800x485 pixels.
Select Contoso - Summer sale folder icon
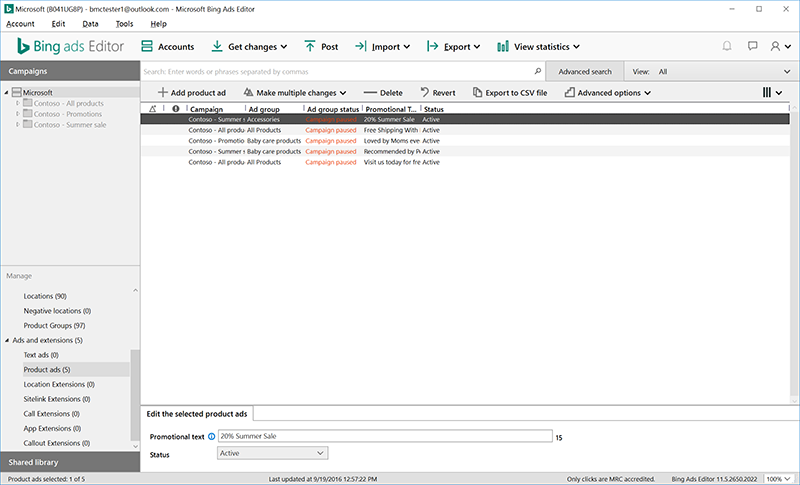[x=28, y=124]
